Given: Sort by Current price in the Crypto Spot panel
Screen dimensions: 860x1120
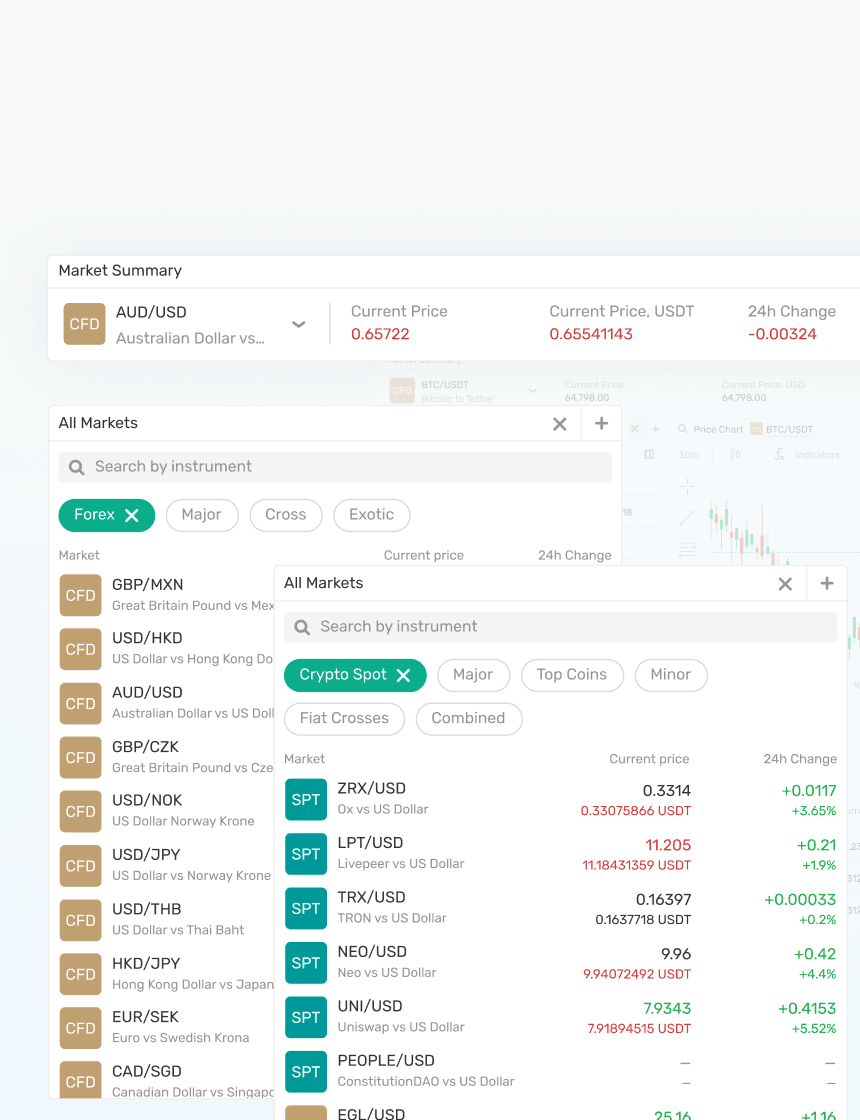Looking at the screenshot, I should tap(649, 759).
